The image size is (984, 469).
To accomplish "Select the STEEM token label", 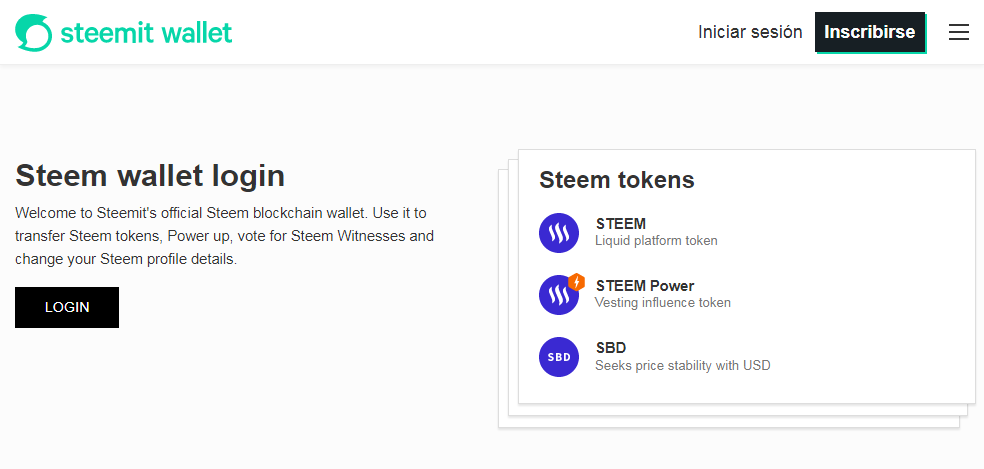I will [x=620, y=224].
